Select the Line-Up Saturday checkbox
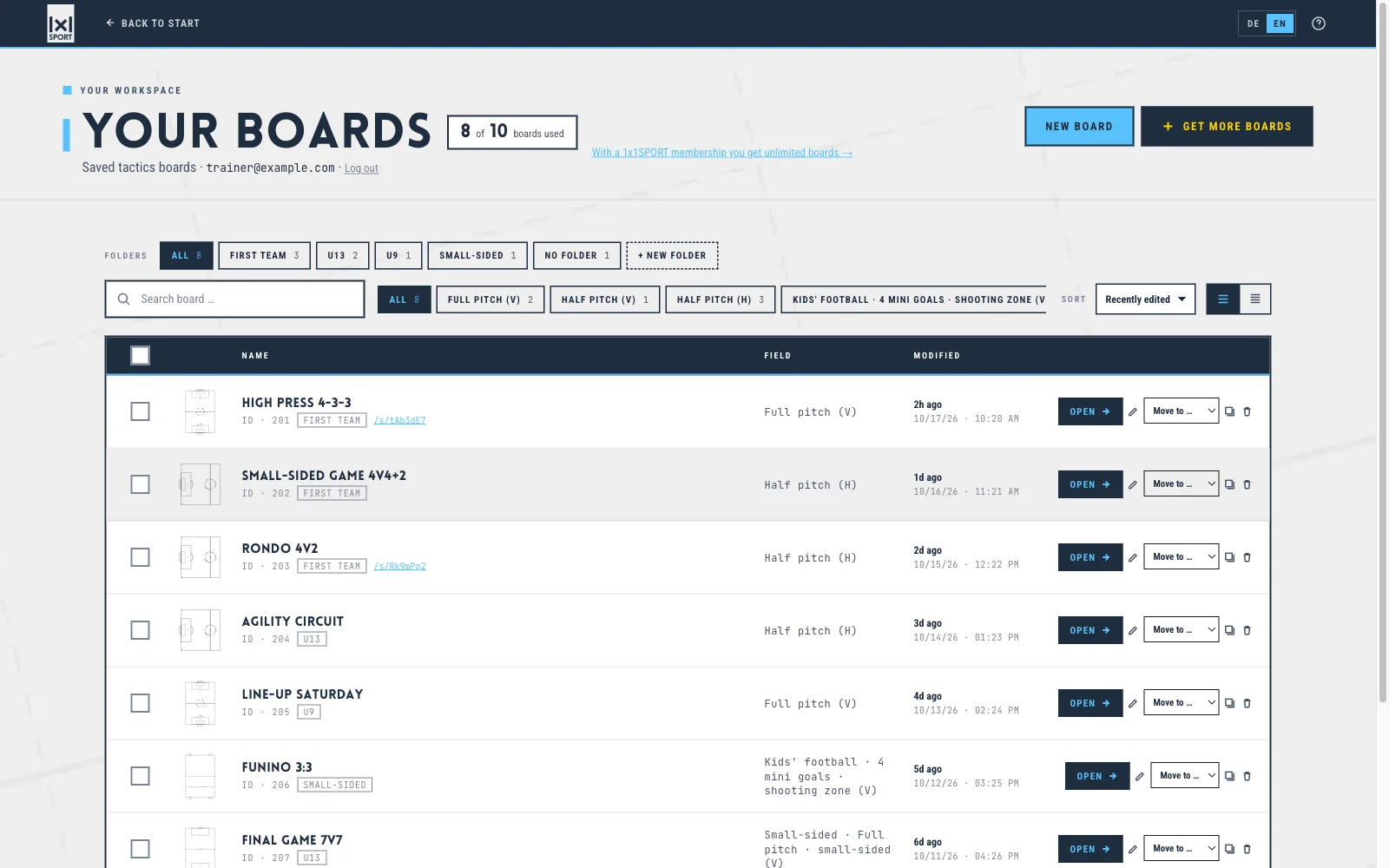 (x=140, y=703)
